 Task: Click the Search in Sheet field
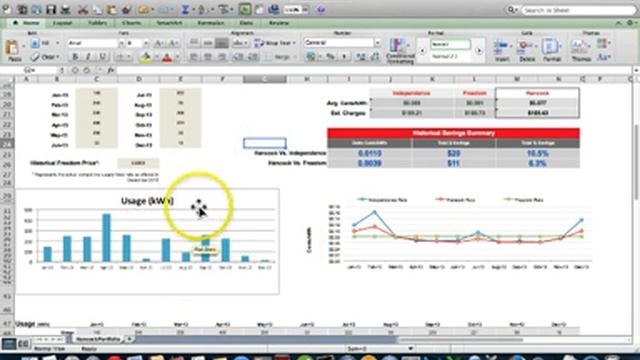tap(579, 10)
